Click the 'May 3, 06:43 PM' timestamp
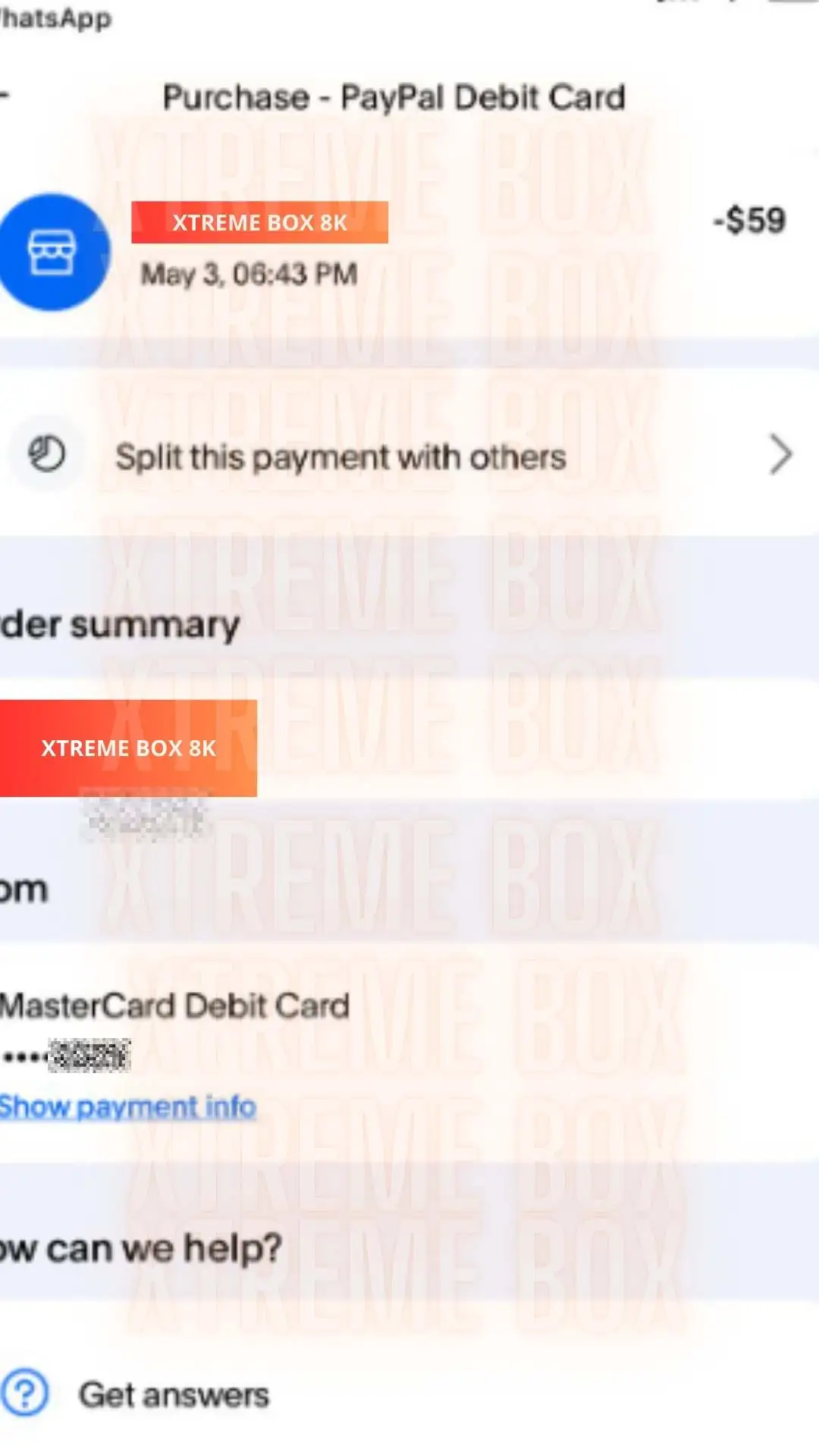Image resolution: width=819 pixels, height=1456 pixels. click(x=249, y=274)
